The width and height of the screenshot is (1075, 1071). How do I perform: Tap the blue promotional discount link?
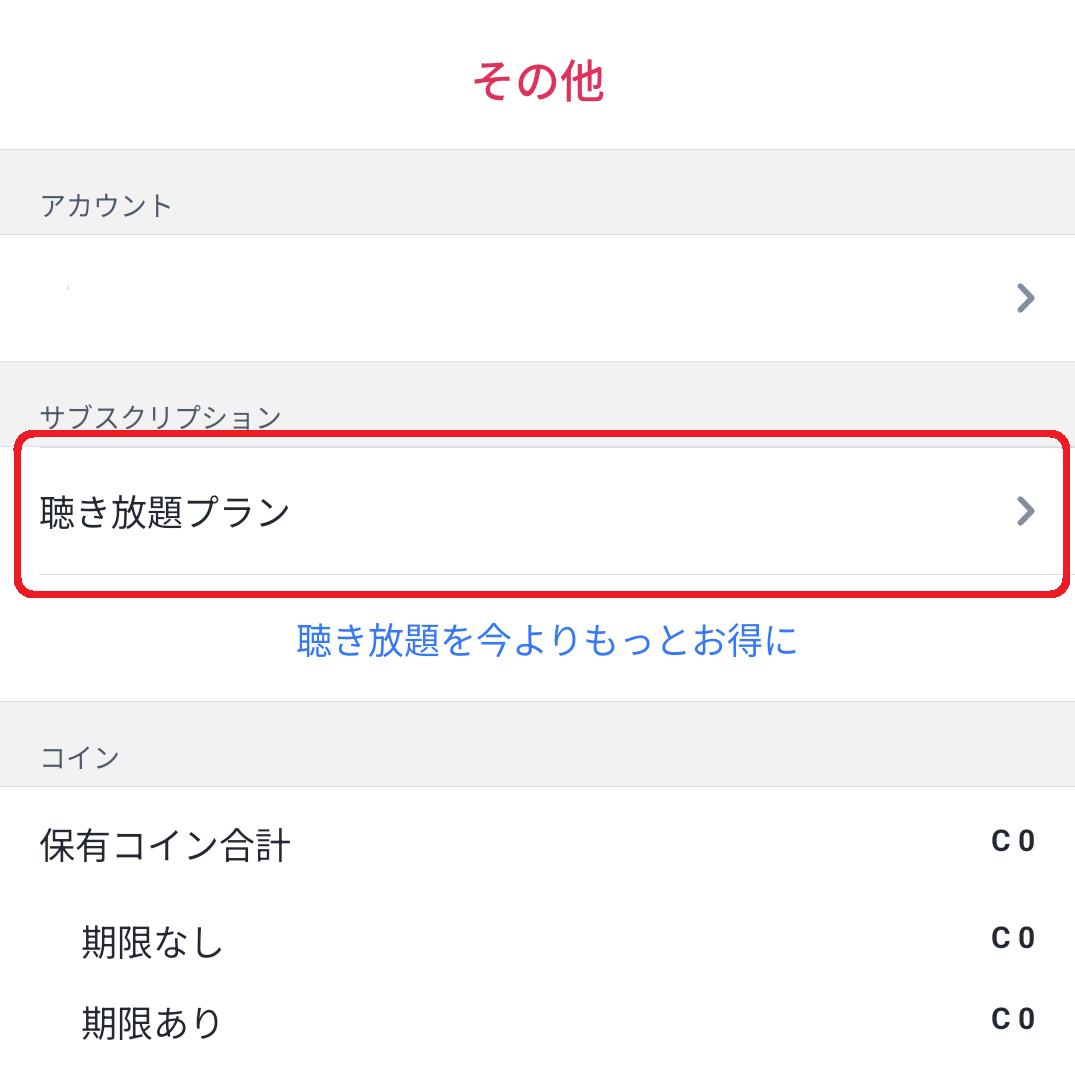[x=546, y=644]
